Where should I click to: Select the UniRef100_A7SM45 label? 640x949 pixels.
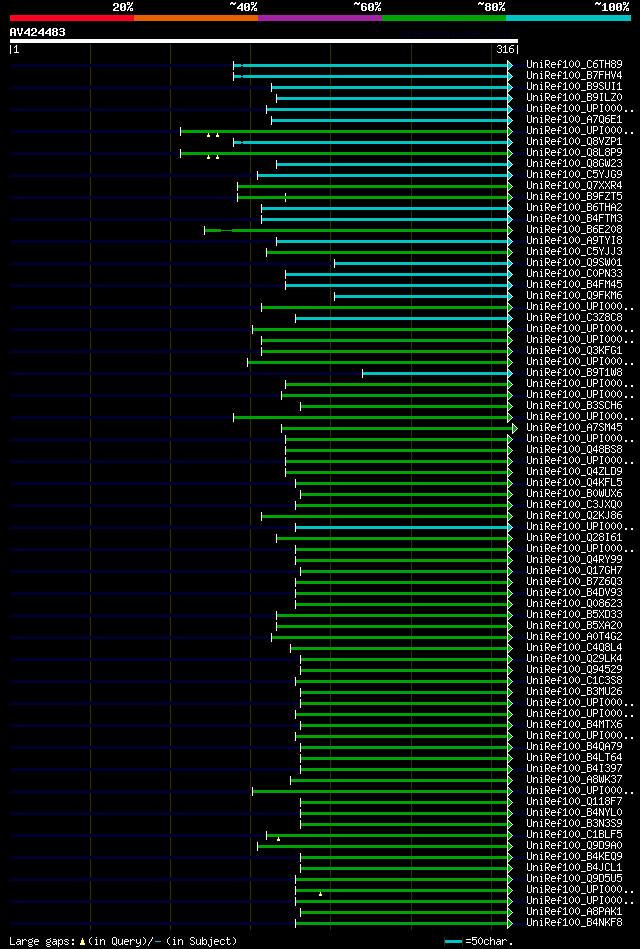(574, 428)
